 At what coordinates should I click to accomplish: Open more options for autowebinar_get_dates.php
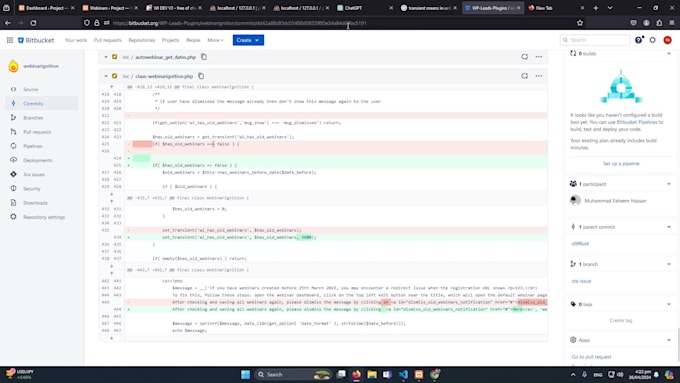pyautogui.click(x=539, y=57)
